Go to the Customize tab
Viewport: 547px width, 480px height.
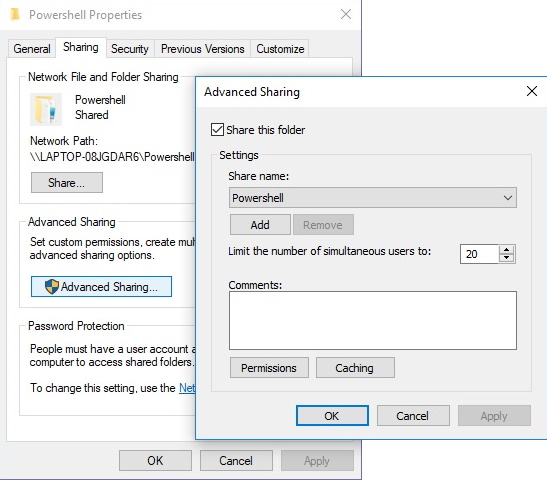click(x=280, y=48)
